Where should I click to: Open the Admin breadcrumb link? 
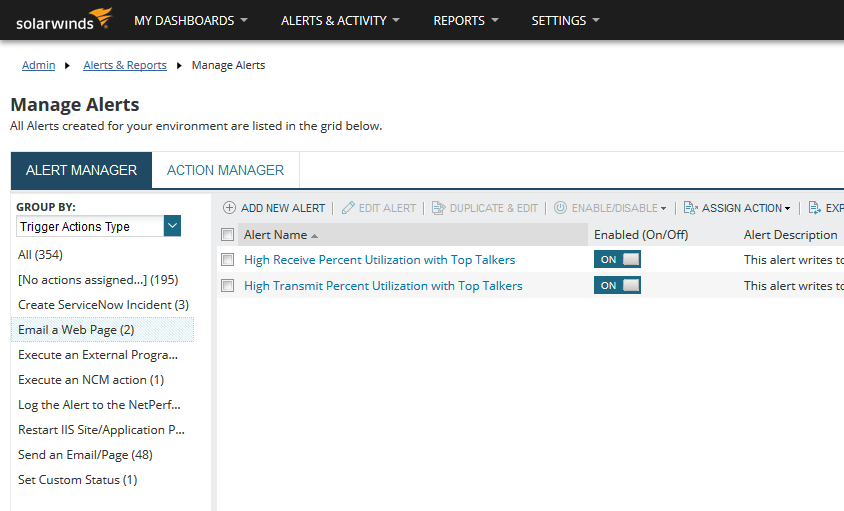tap(39, 65)
